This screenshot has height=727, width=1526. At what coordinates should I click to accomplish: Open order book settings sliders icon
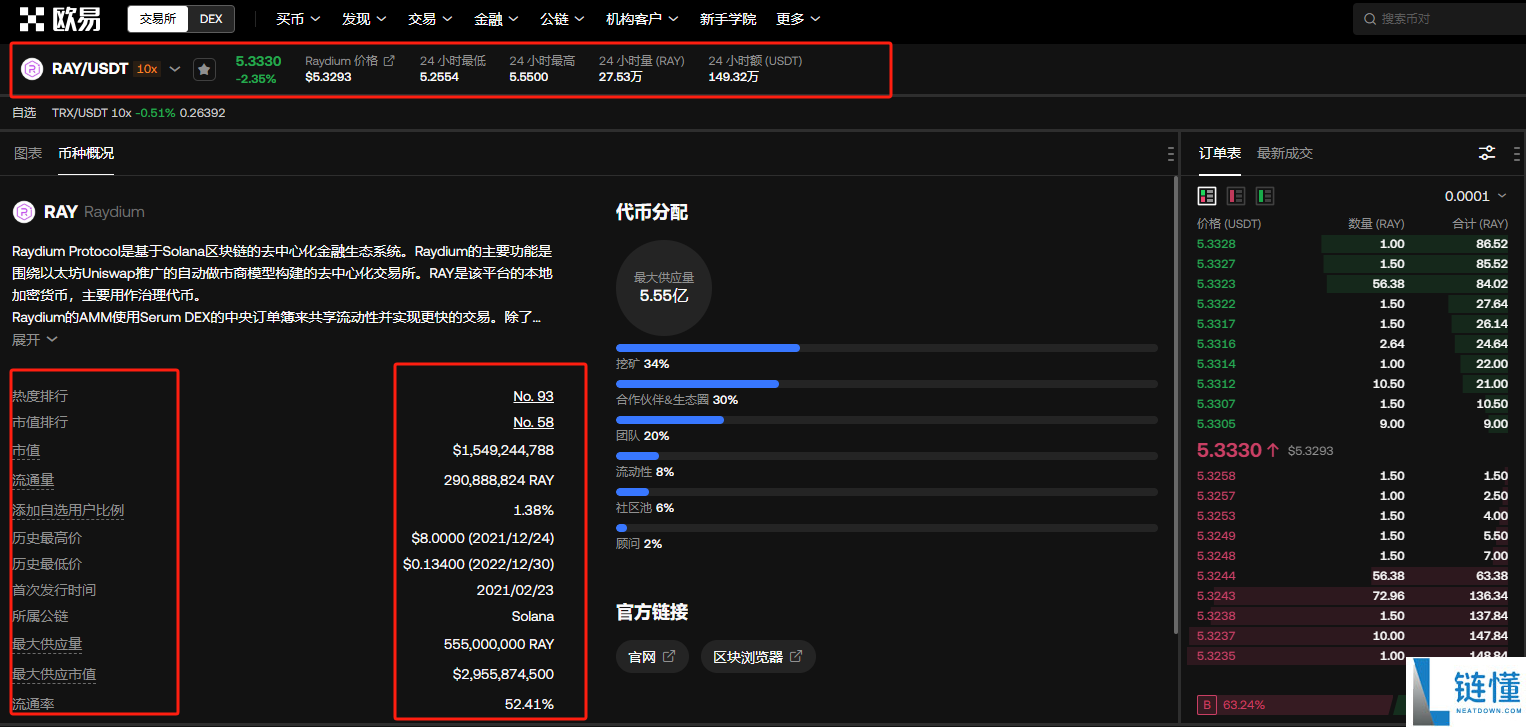1487,153
